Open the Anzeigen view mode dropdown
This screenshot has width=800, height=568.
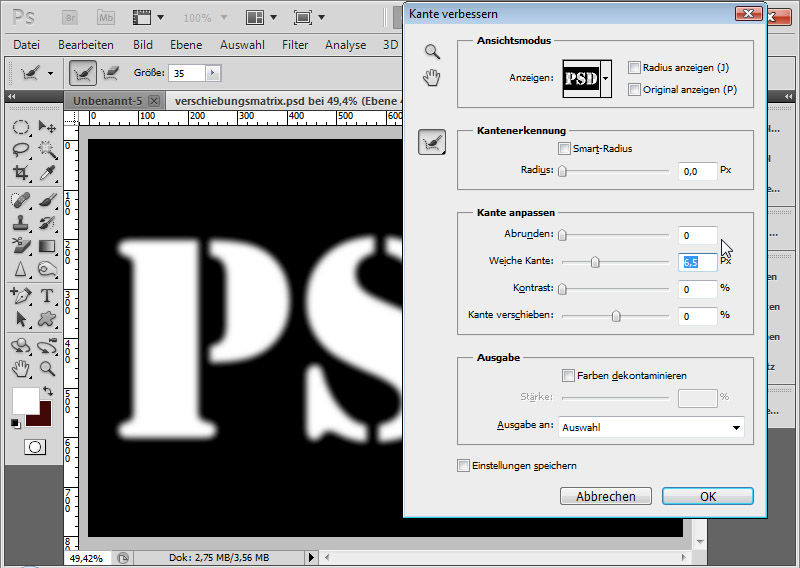click(x=605, y=79)
